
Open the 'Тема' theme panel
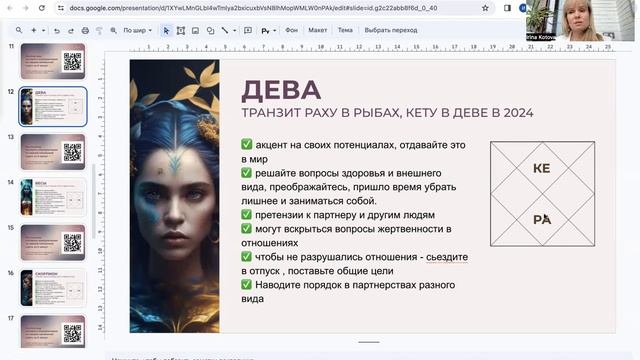[x=345, y=30]
